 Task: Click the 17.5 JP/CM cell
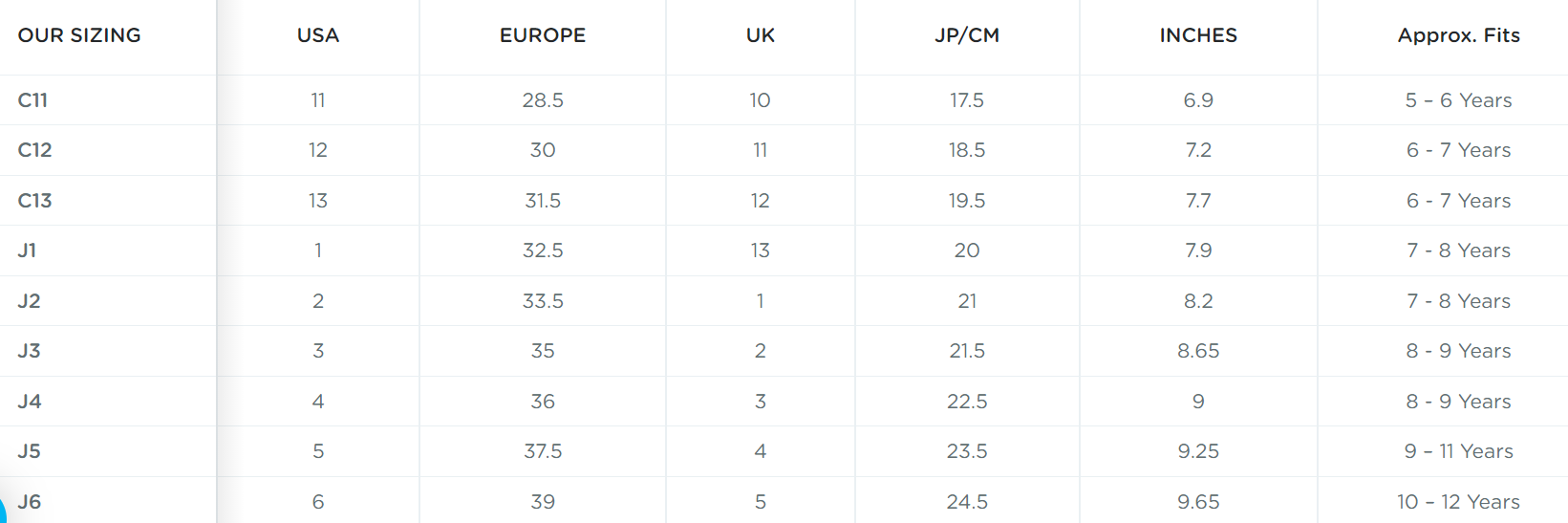pyautogui.click(x=967, y=100)
